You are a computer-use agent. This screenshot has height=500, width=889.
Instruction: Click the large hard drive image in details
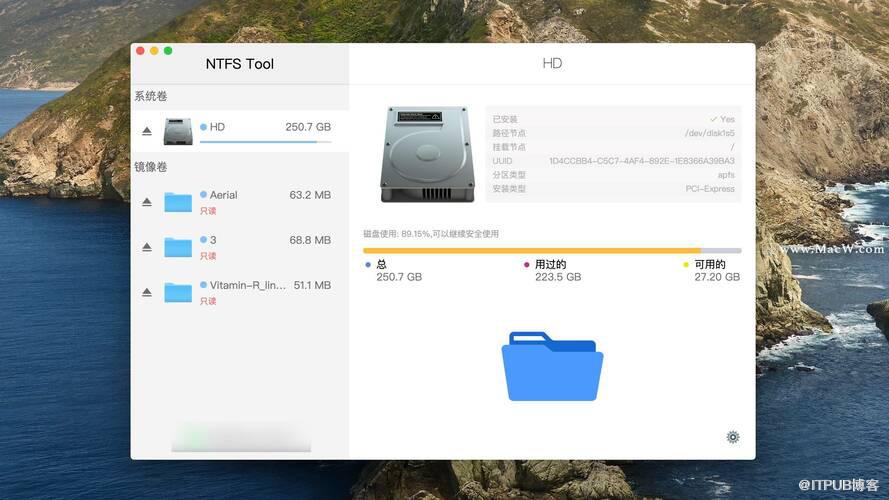[x=427, y=154]
